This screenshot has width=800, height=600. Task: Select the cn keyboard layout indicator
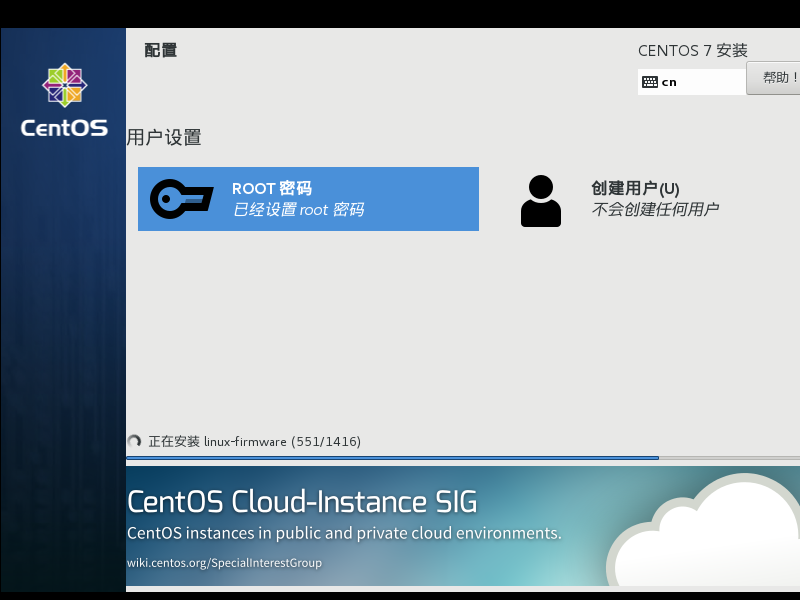(x=669, y=82)
